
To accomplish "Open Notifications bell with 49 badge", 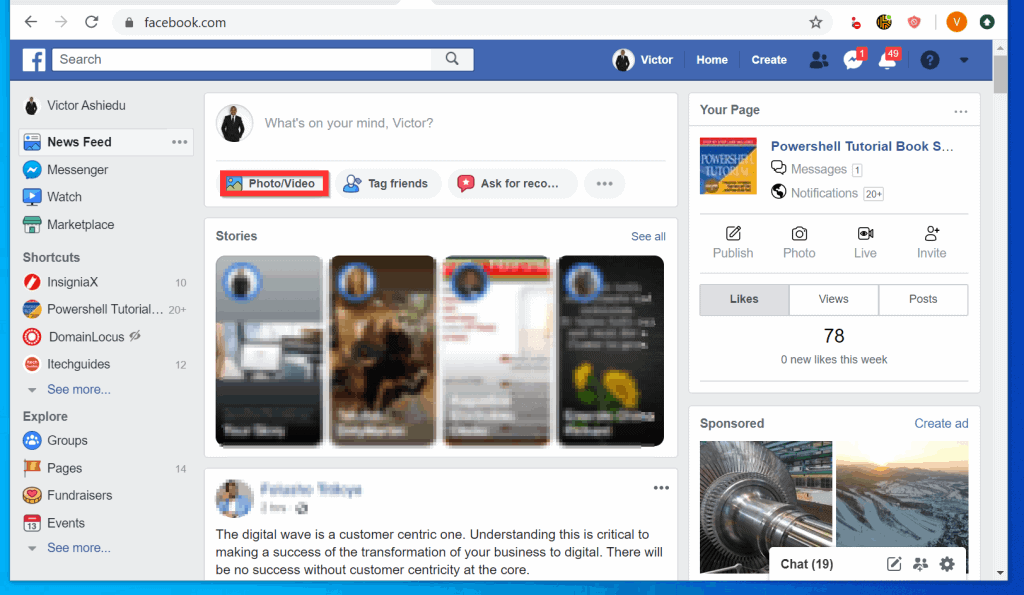I will click(x=888, y=59).
